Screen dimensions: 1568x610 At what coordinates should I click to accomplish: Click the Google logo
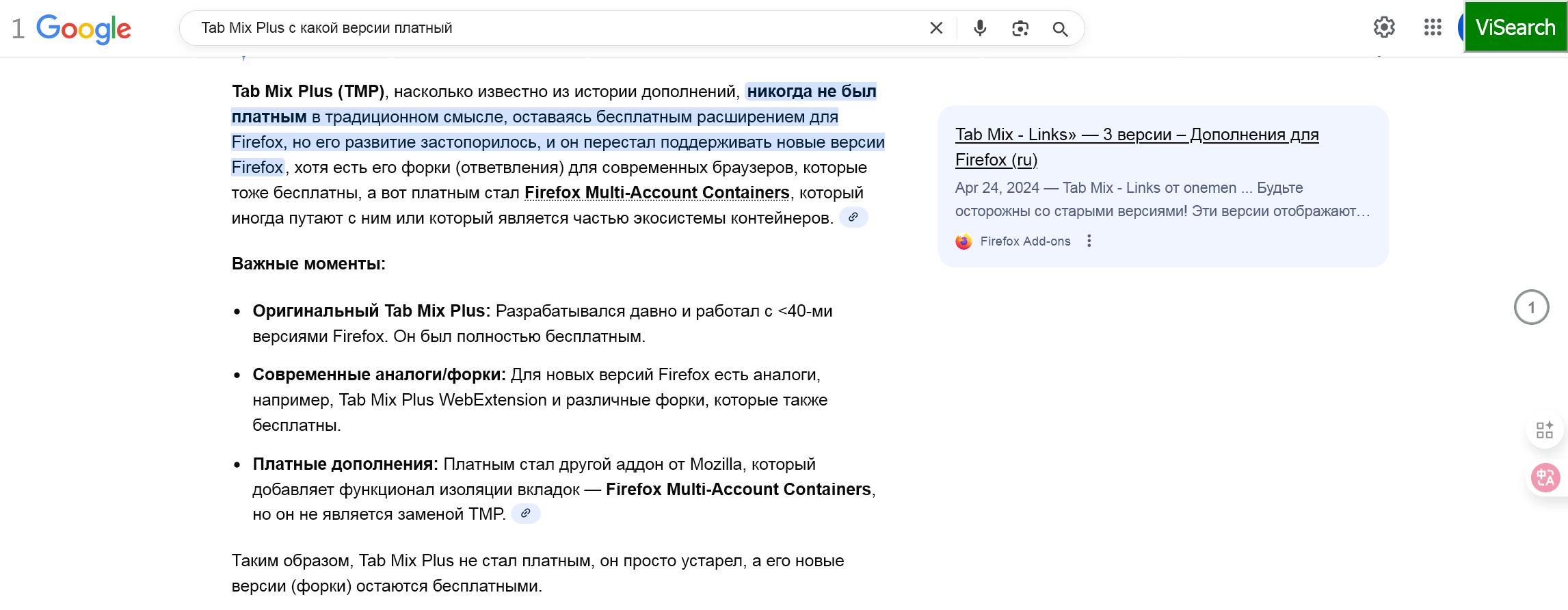point(83,29)
